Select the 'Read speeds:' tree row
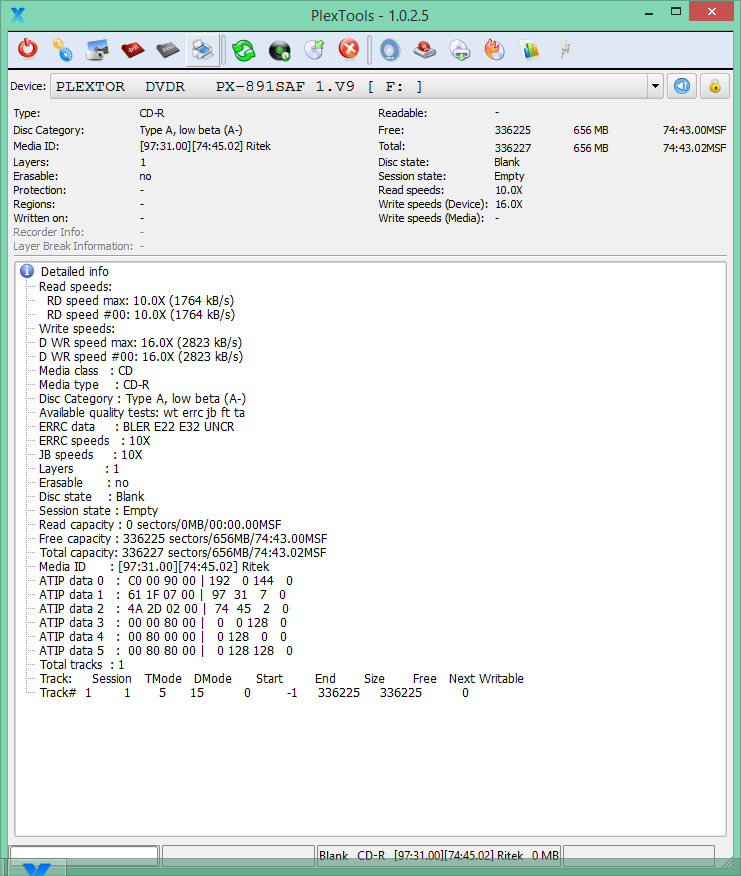The height and width of the screenshot is (876, 741). (x=75, y=287)
